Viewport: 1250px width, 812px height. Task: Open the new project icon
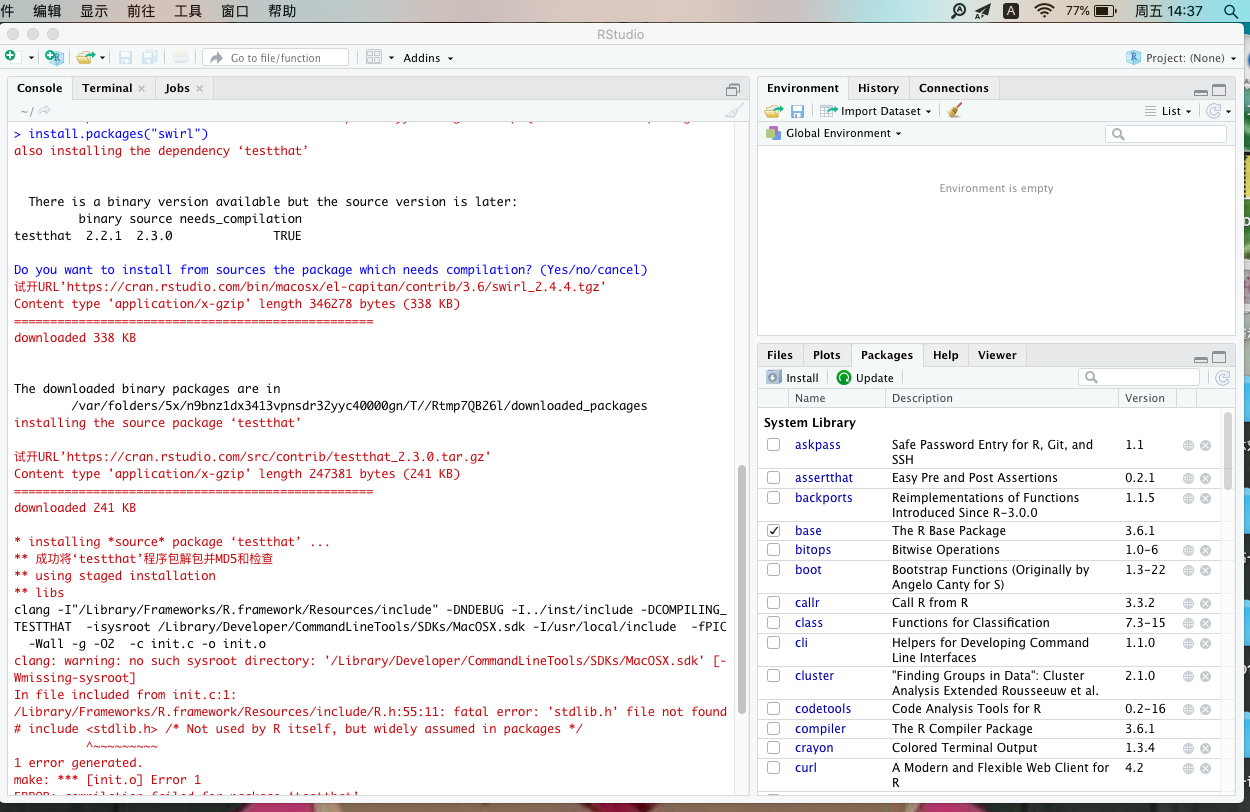tap(52, 57)
